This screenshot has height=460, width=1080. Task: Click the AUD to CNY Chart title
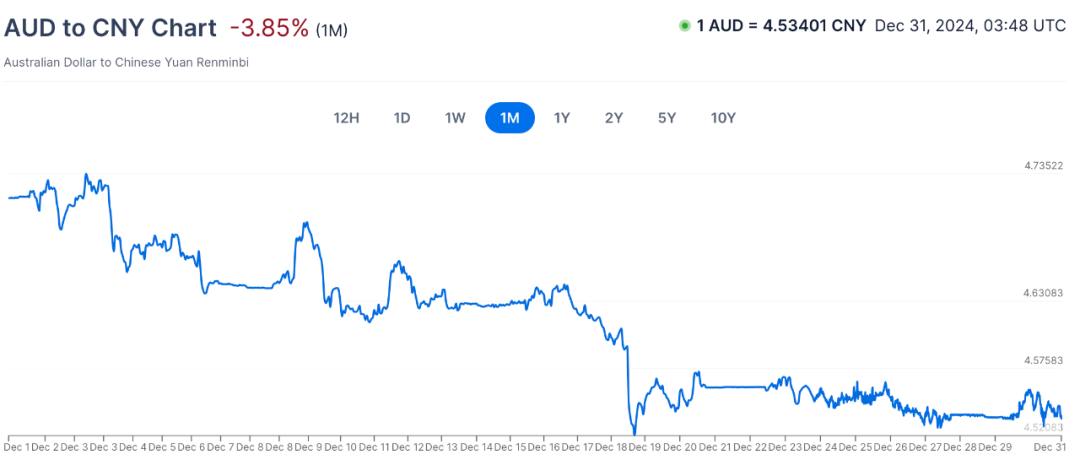point(110,28)
